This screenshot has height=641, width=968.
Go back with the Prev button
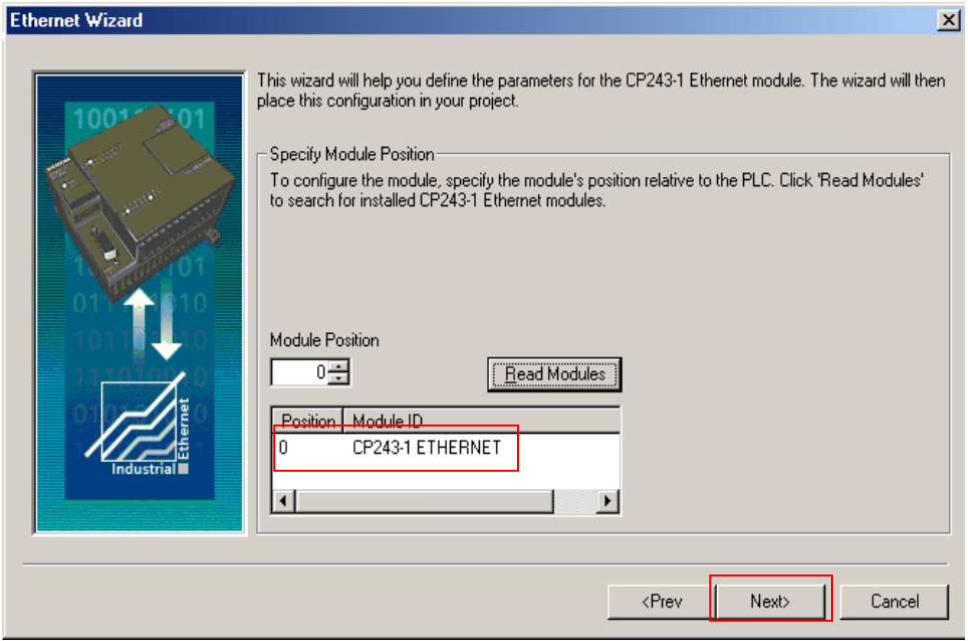[x=661, y=601]
